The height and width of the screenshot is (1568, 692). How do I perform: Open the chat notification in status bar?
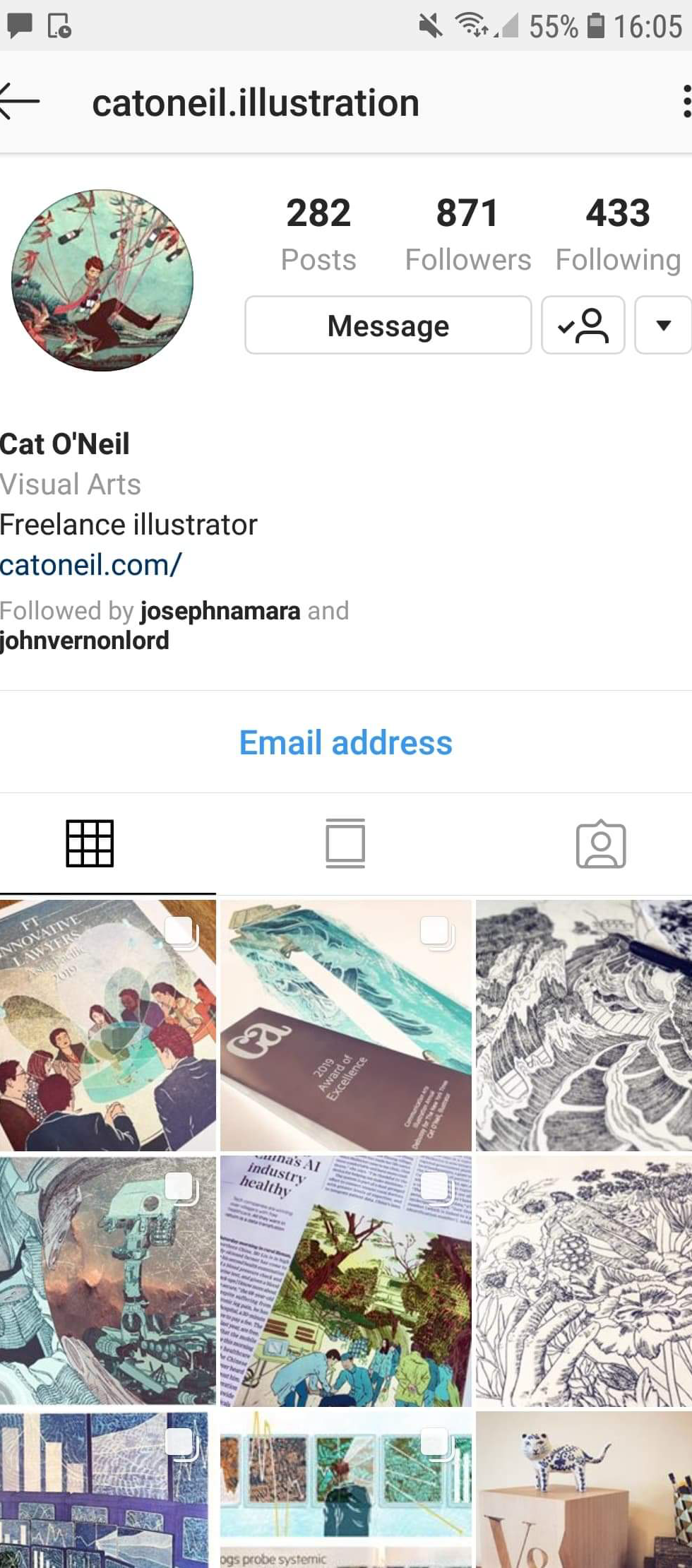click(x=19, y=26)
